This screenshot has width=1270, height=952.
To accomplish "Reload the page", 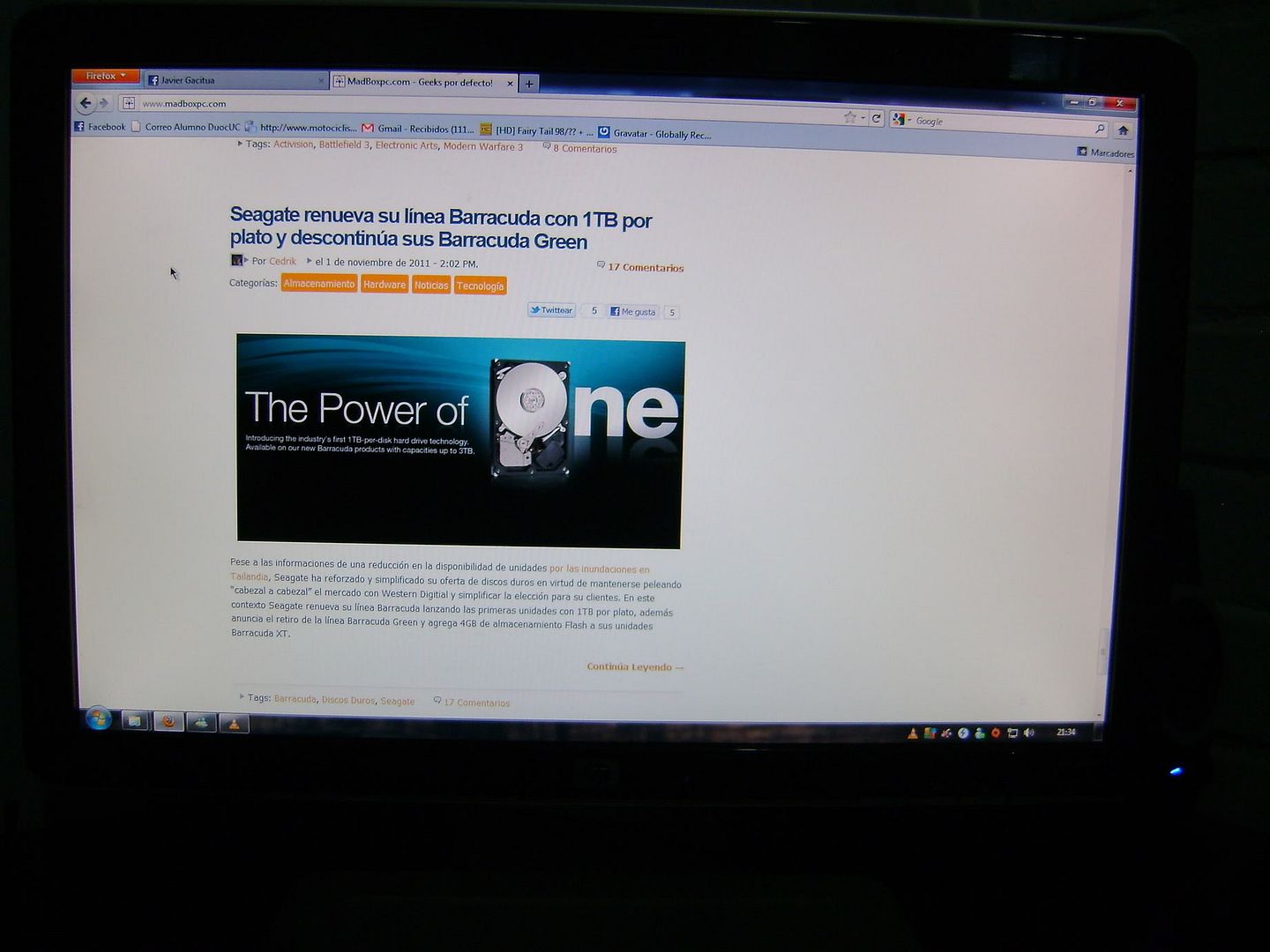I will click(x=877, y=118).
